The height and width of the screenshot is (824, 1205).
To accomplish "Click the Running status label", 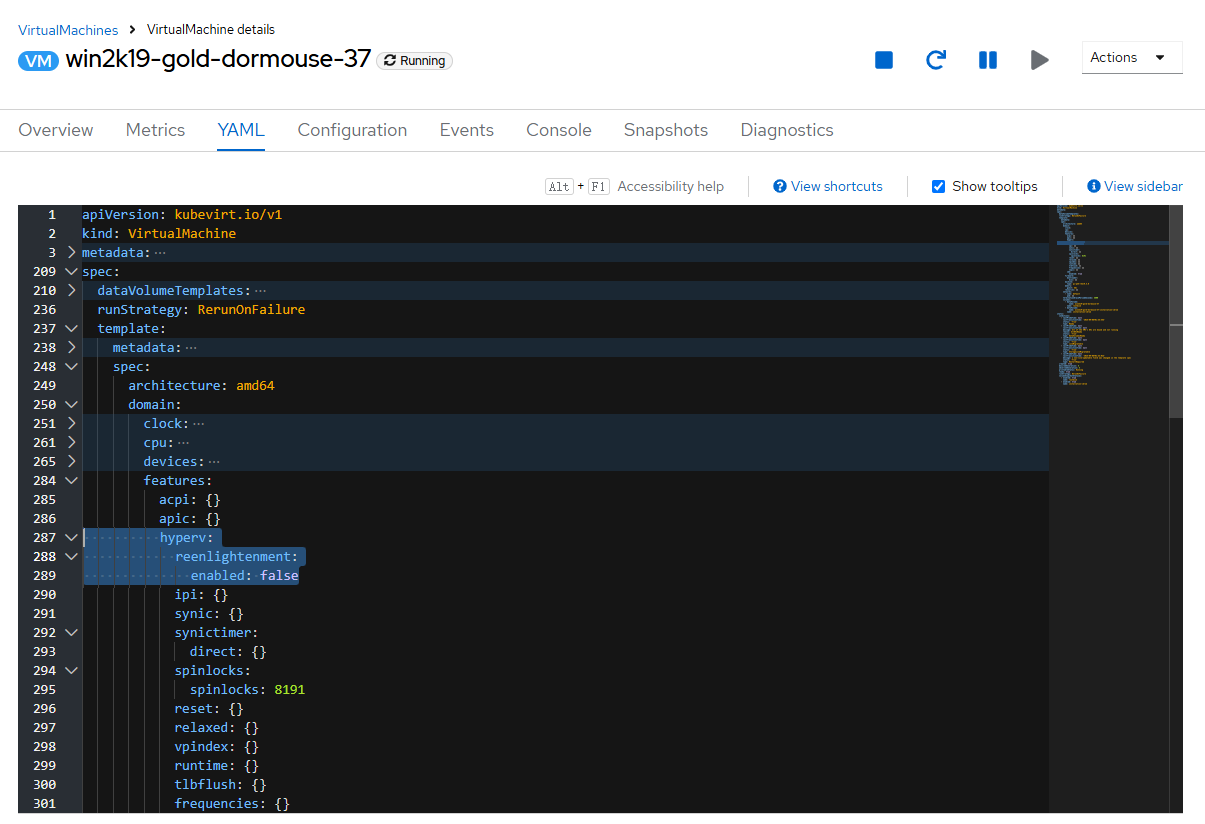I will 415,61.
